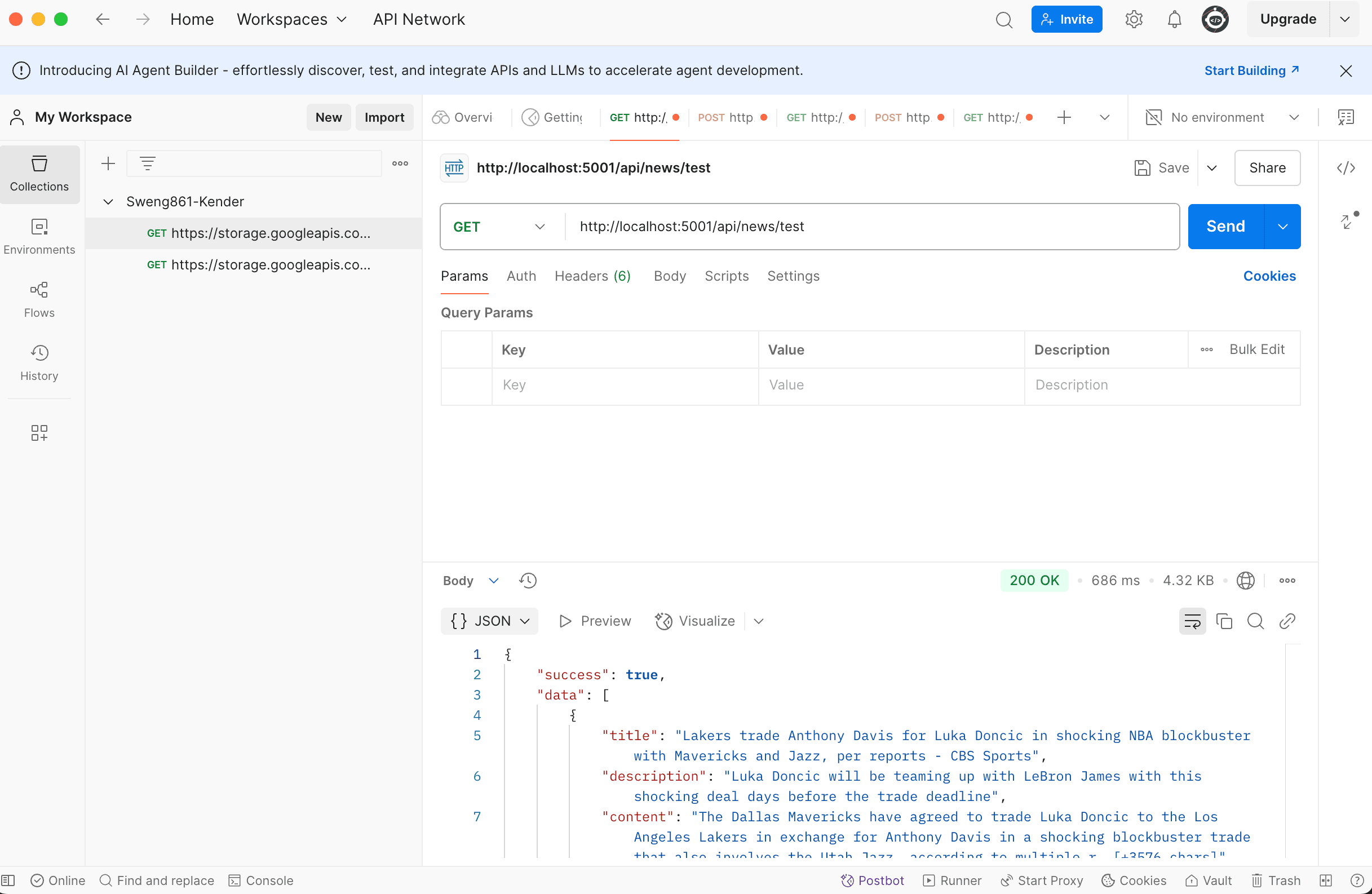Open the Visualize options dropdown arrow

(x=759, y=621)
